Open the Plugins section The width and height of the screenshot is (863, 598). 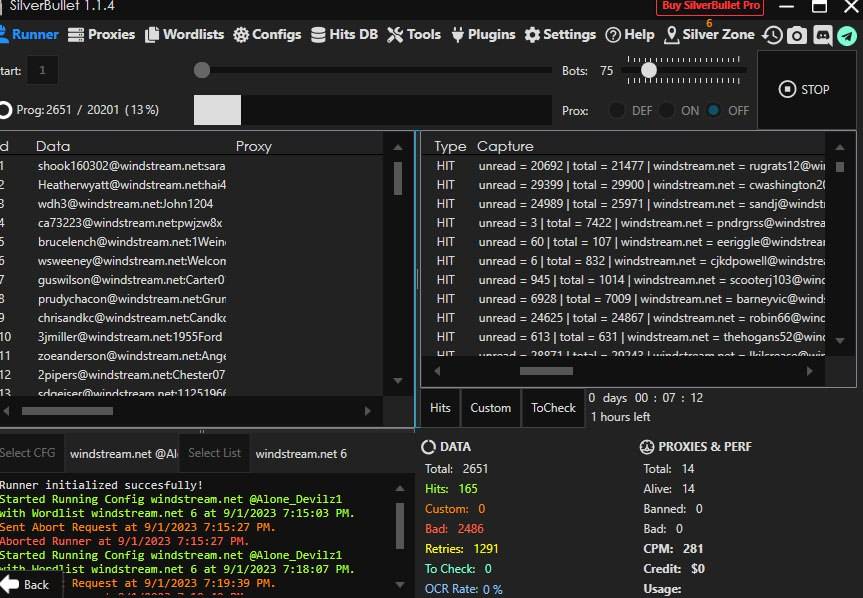coord(482,34)
